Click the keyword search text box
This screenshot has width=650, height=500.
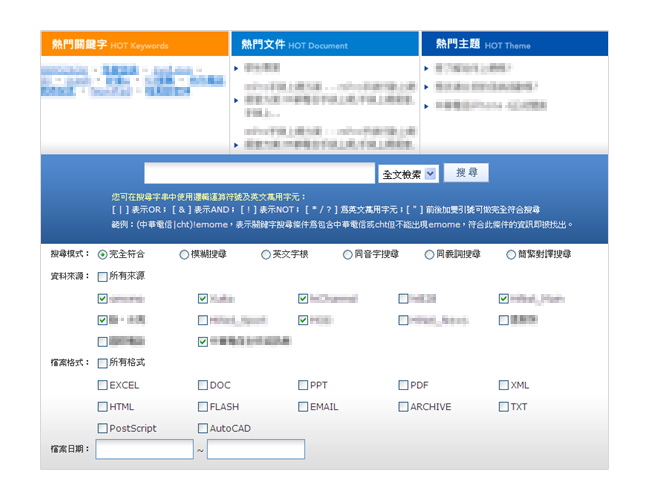coord(259,174)
